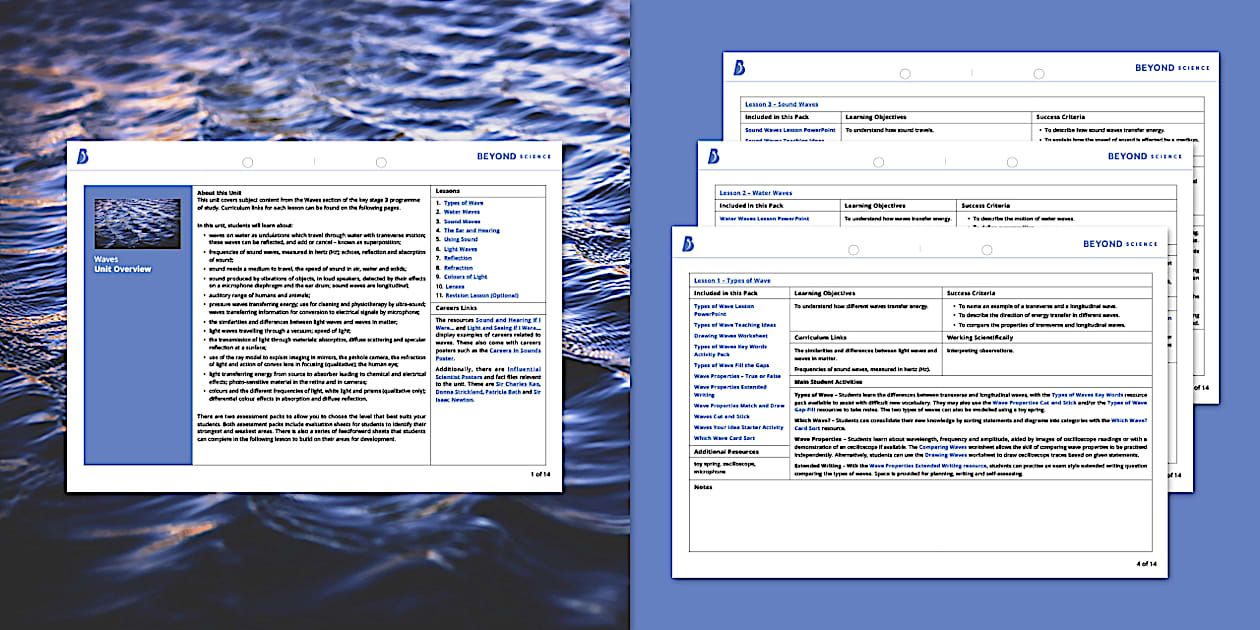
Task: Open the Types of Wave Teaching Ideas link
Action: pyautogui.click(x=734, y=325)
